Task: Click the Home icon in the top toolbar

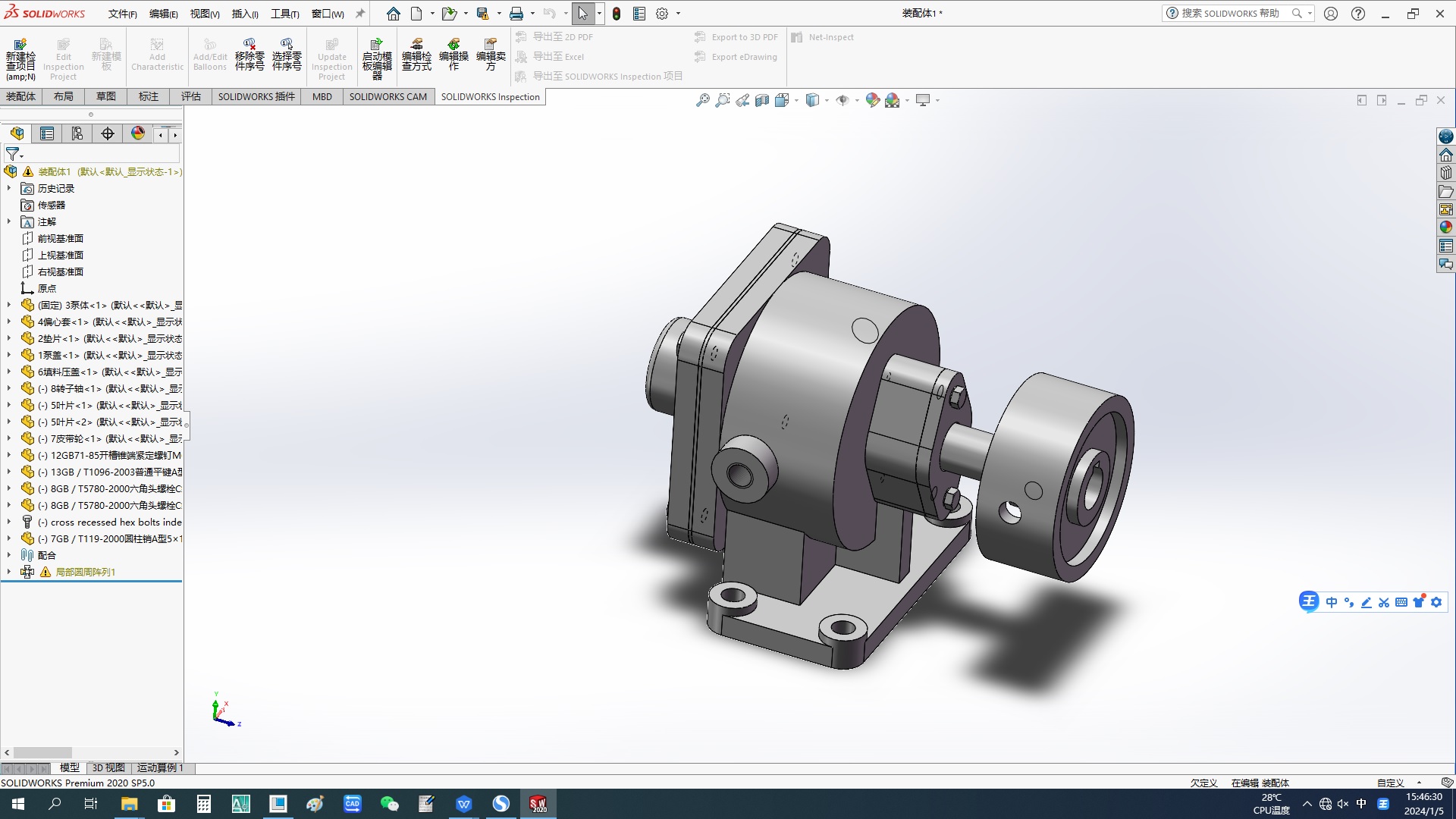Action: pos(393,14)
